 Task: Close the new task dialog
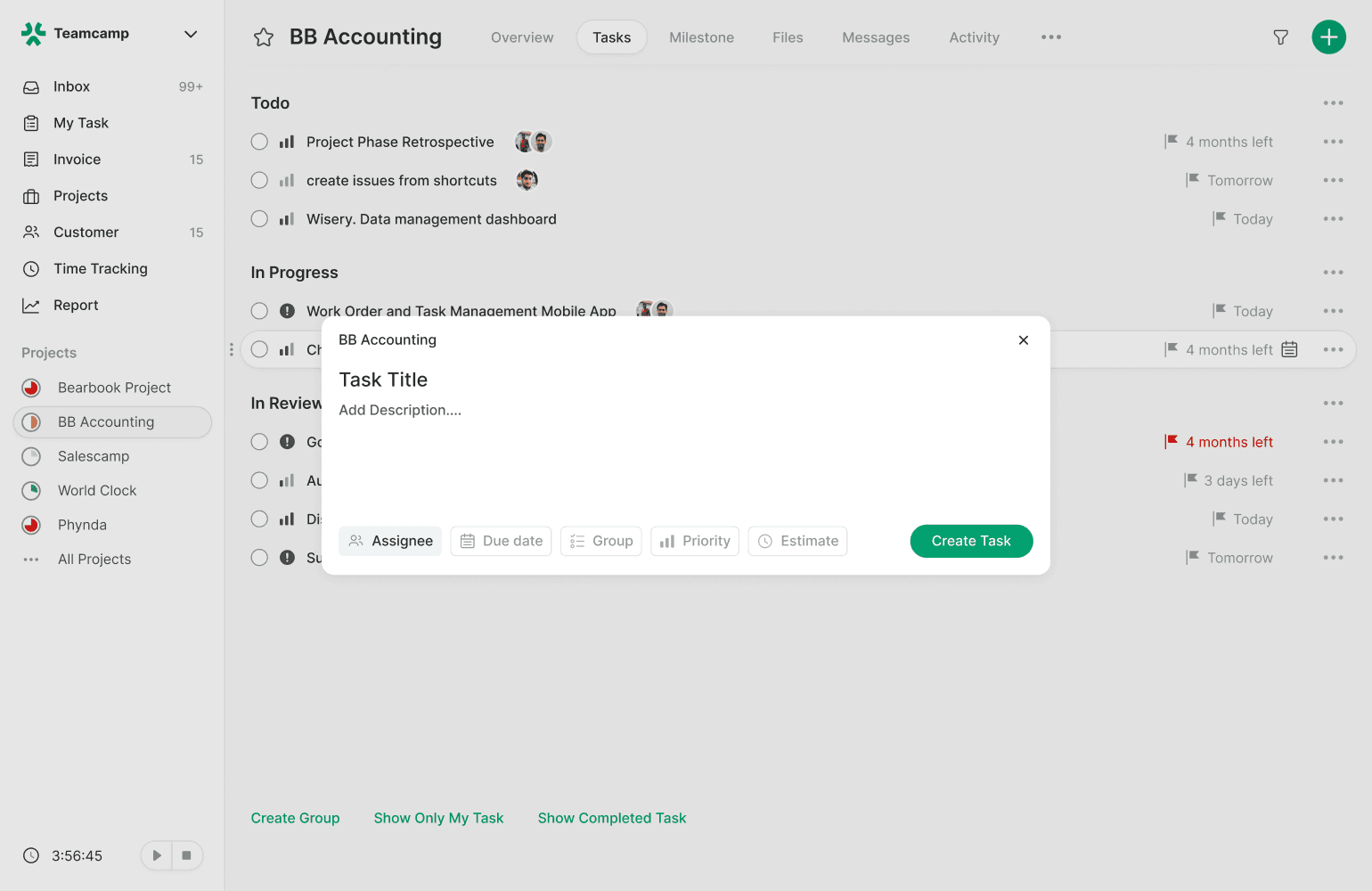point(1023,340)
